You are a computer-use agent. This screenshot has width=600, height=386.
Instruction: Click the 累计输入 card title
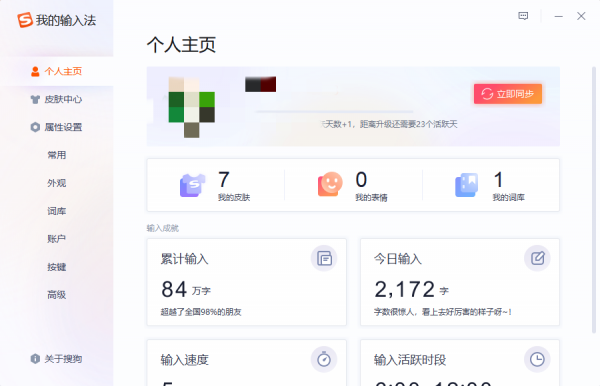tap(184, 259)
